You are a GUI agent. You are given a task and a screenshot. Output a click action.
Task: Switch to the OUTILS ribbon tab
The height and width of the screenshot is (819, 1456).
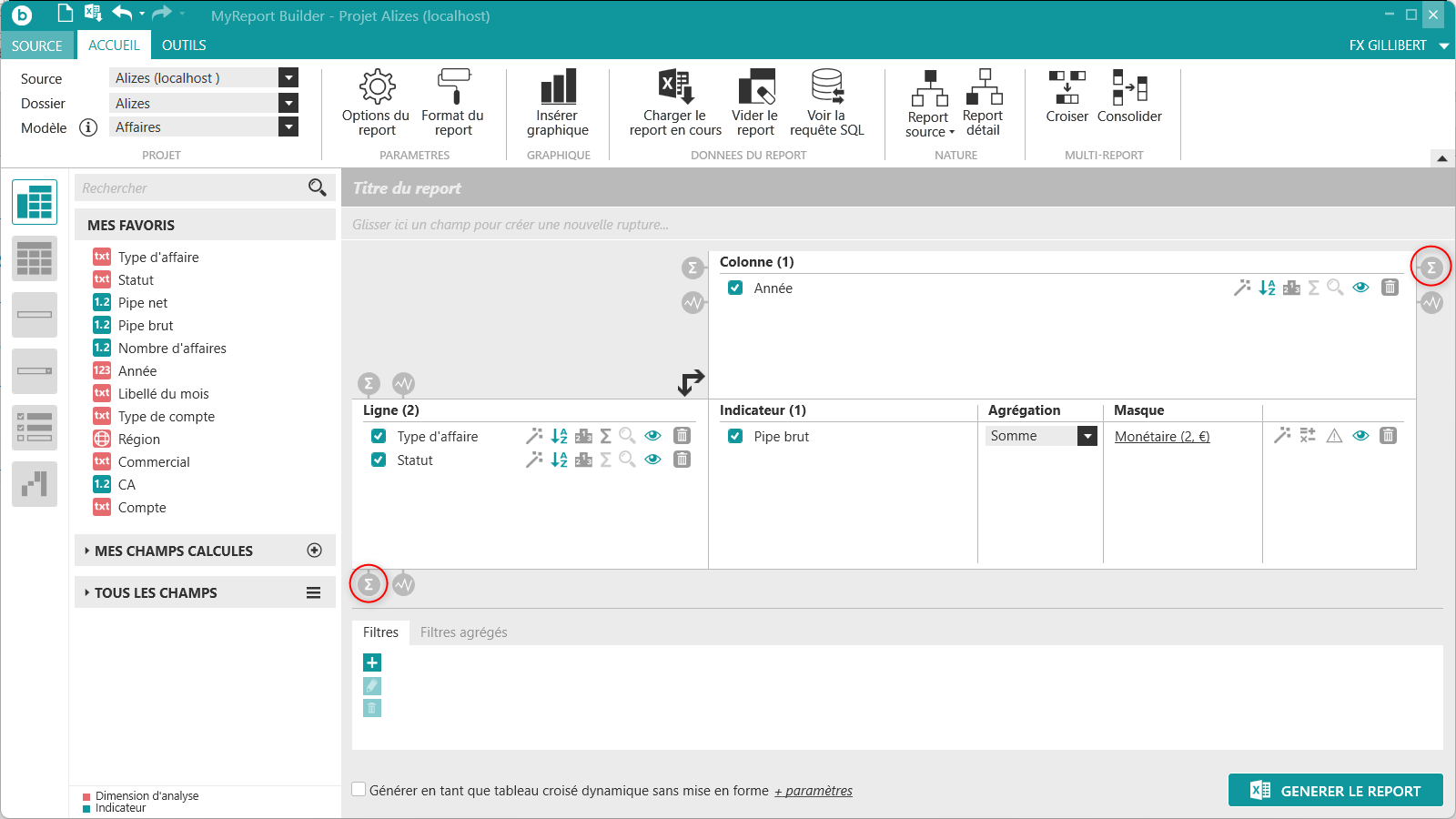coord(184,45)
